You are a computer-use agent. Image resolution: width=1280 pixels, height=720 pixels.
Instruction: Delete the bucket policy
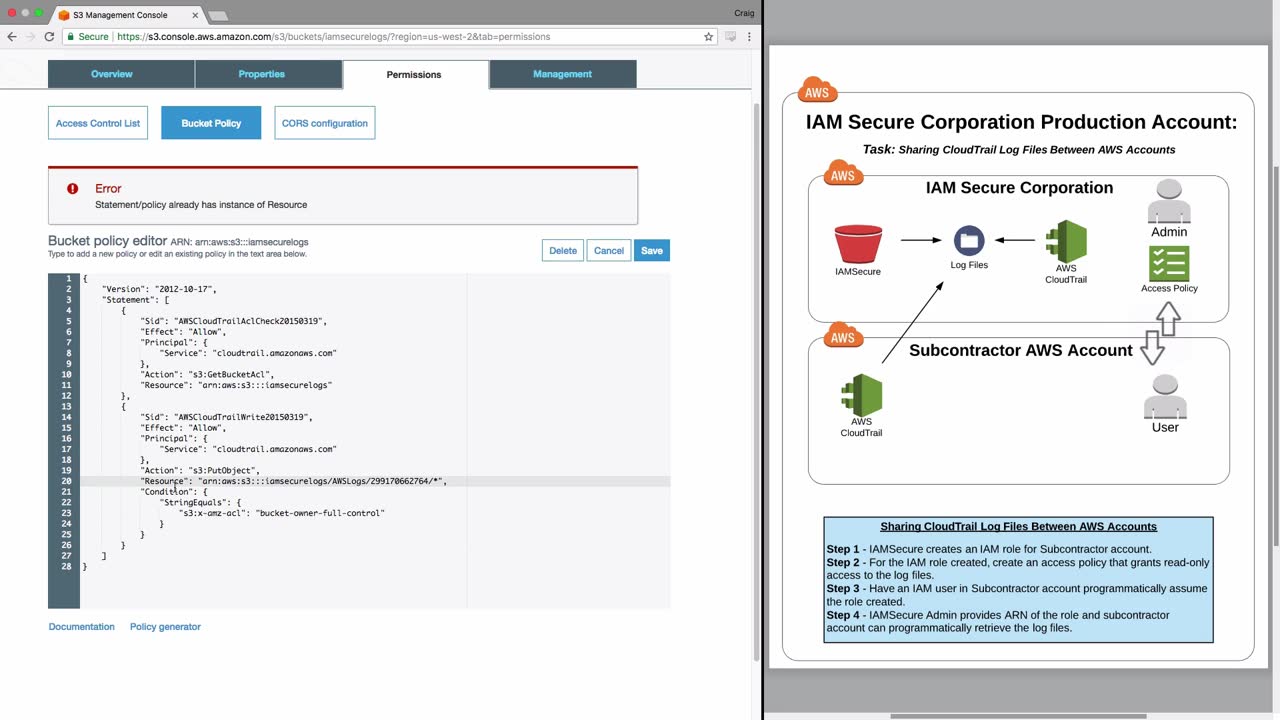(x=563, y=250)
